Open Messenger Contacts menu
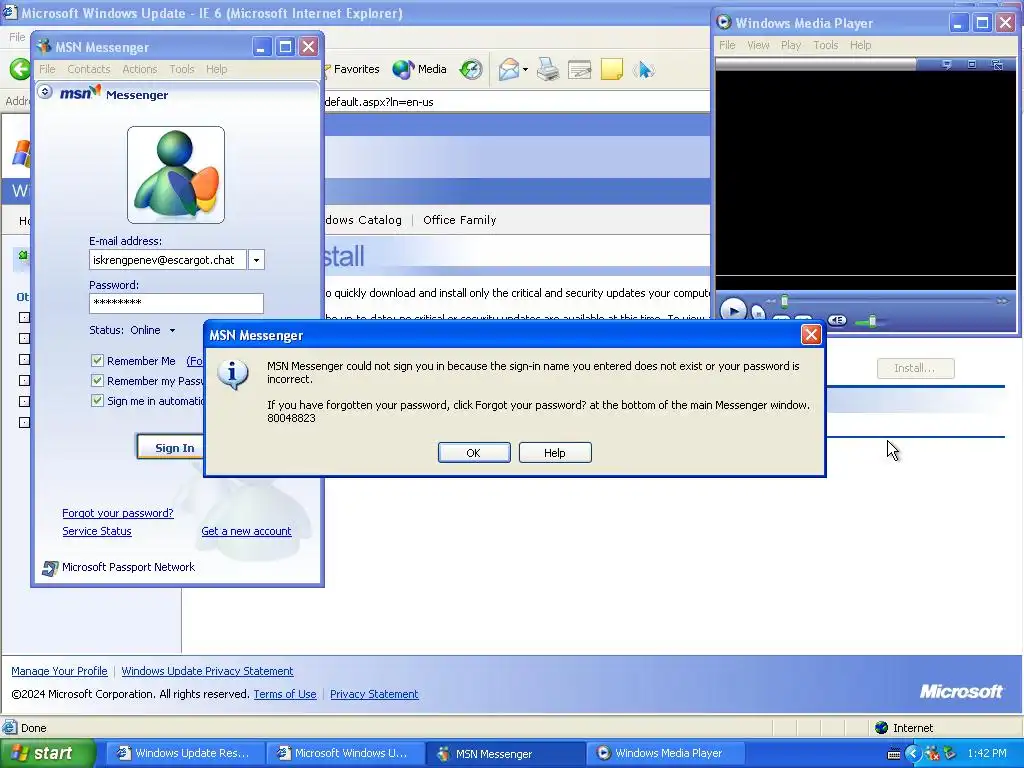 (89, 69)
